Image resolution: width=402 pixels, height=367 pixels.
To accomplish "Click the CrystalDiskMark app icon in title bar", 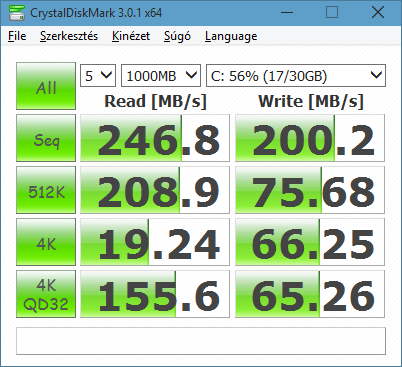I will point(16,13).
